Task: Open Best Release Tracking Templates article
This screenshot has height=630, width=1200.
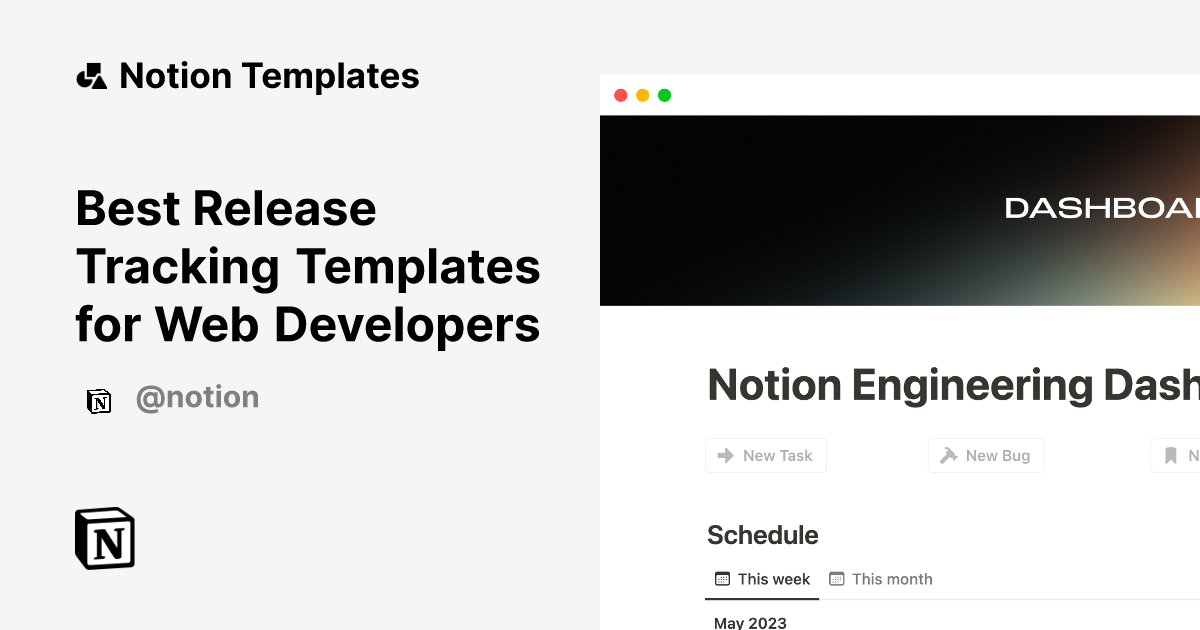Action: pos(307,267)
